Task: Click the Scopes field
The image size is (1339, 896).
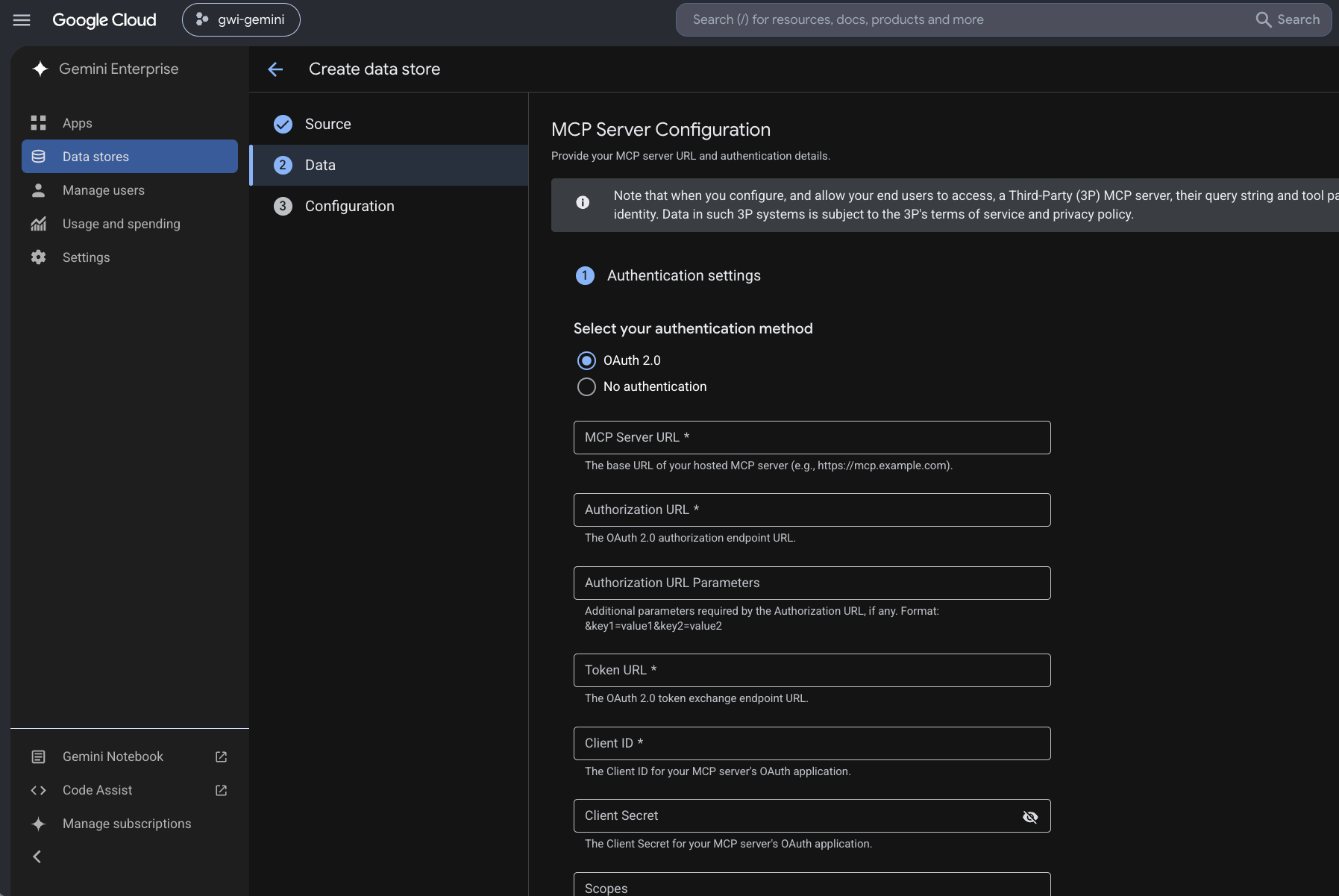Action: pos(812,884)
